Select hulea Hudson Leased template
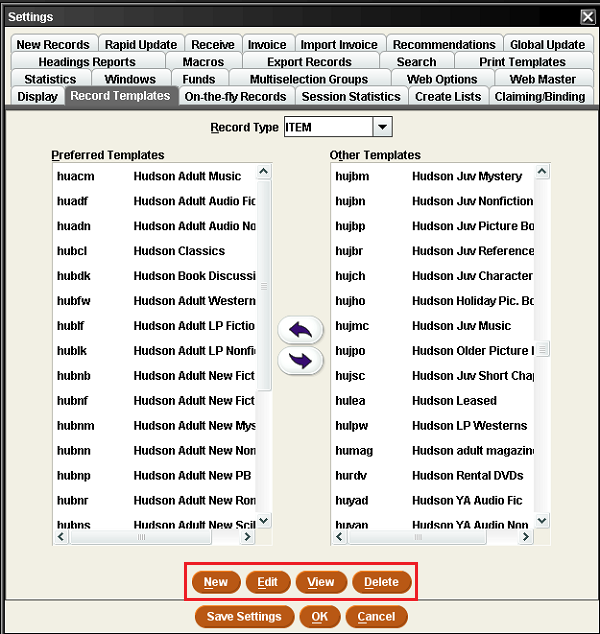This screenshot has width=600, height=634. pos(433,400)
